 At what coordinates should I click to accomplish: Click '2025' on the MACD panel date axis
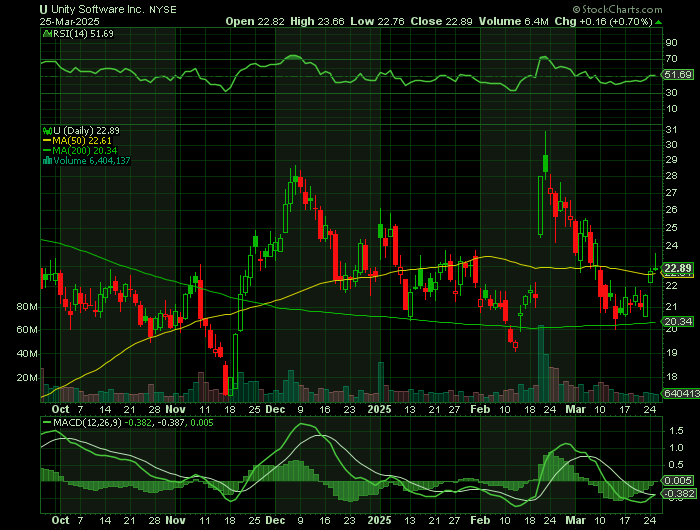point(379,521)
